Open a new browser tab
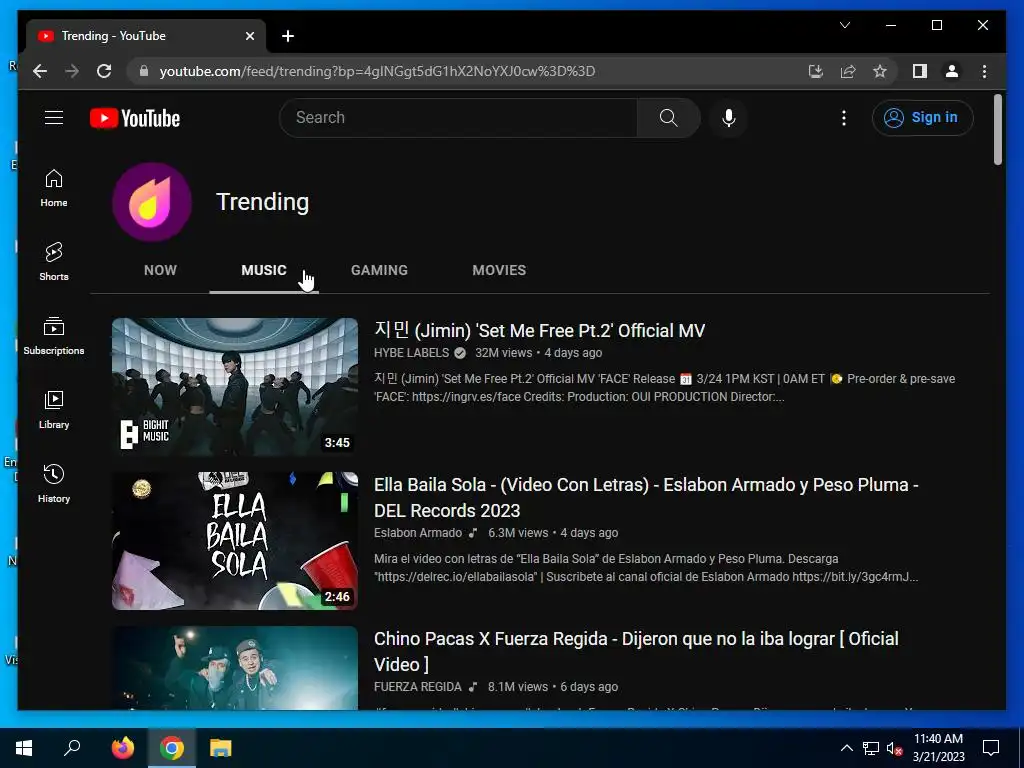 click(288, 36)
